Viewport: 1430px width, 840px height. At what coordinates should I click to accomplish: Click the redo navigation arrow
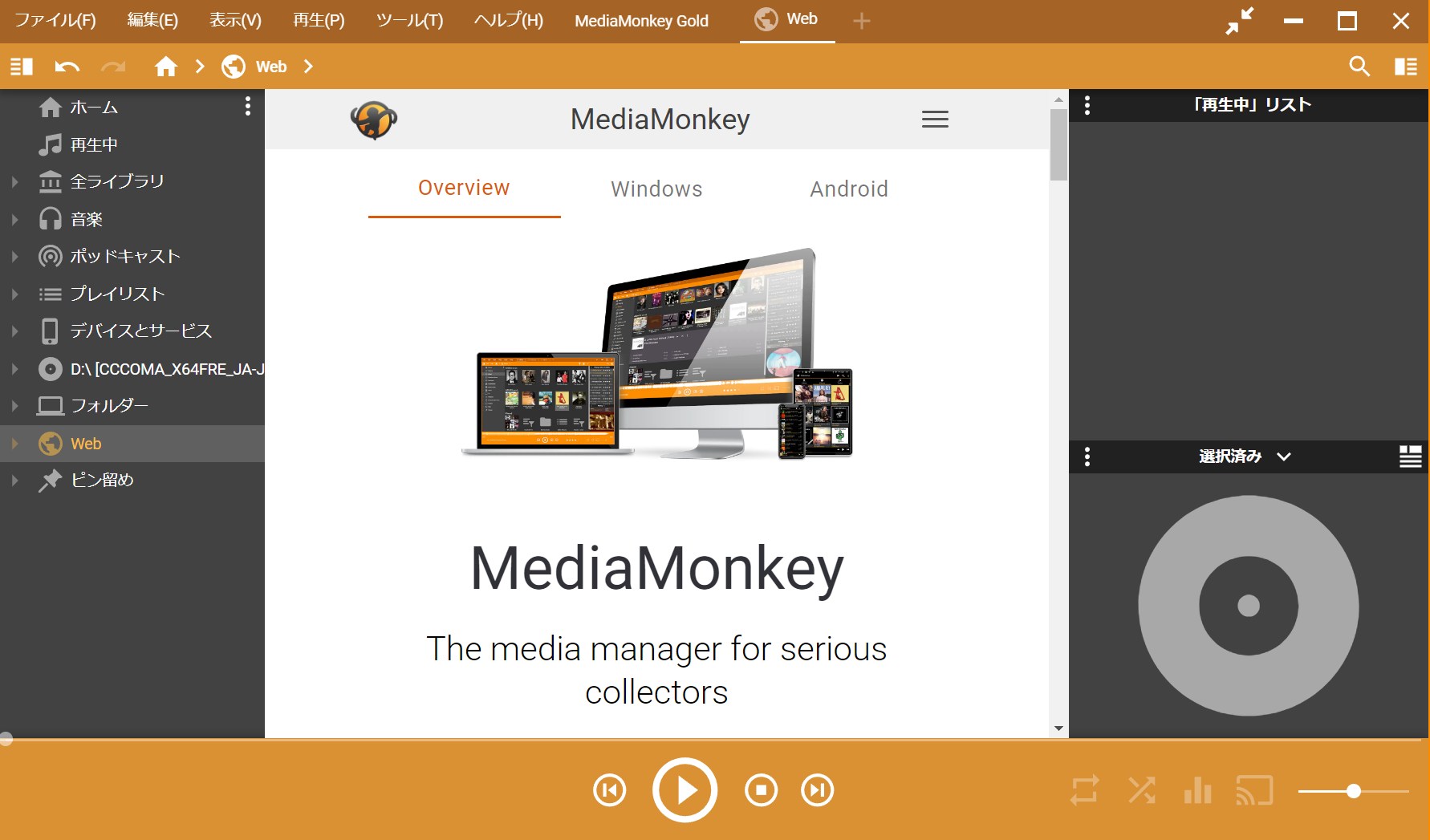click(x=113, y=67)
